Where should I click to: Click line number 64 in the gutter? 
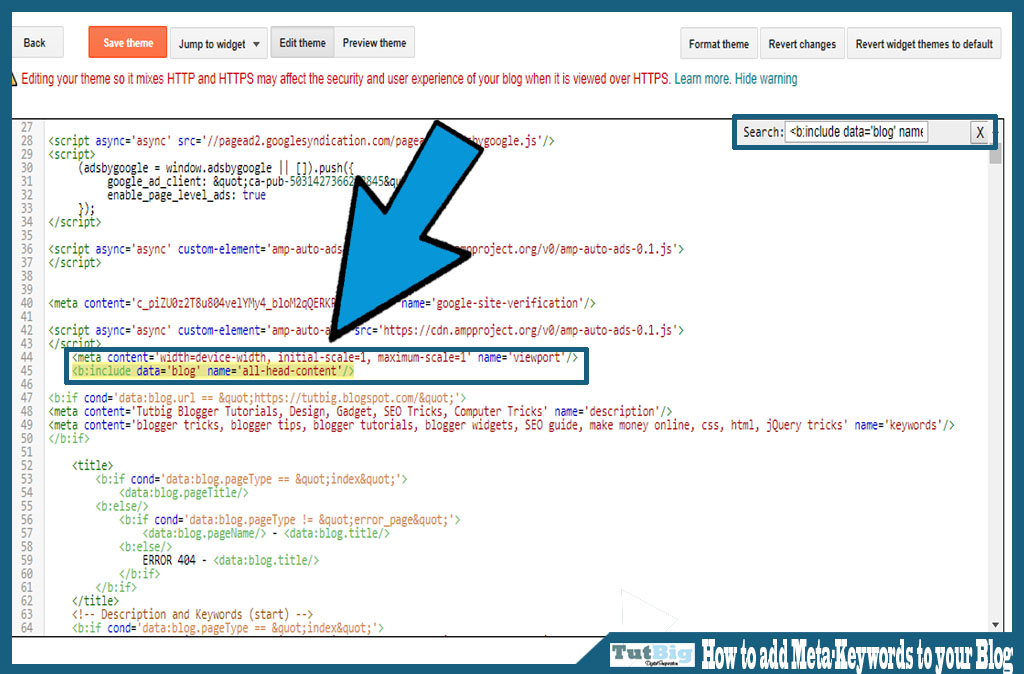coord(27,628)
